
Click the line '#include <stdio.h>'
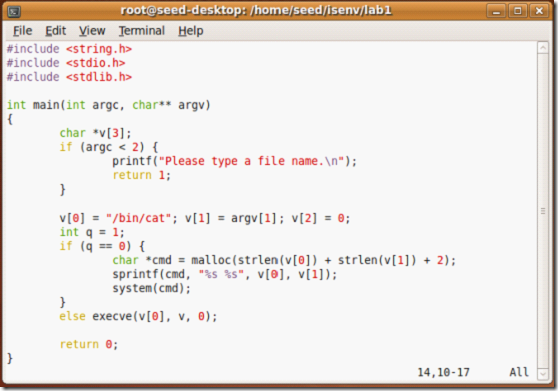tap(66, 63)
